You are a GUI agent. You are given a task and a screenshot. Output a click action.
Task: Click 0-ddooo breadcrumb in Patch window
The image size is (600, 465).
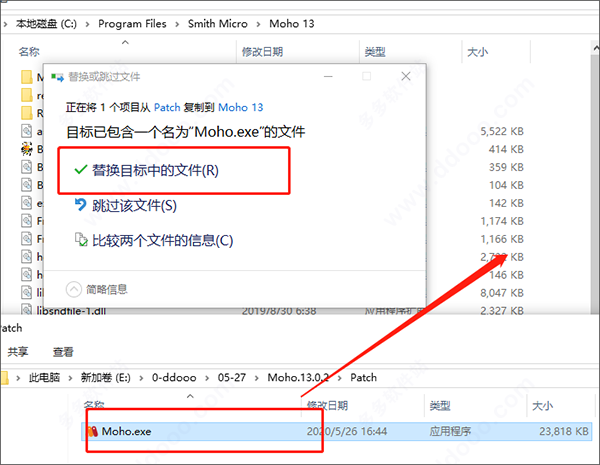[x=179, y=379]
